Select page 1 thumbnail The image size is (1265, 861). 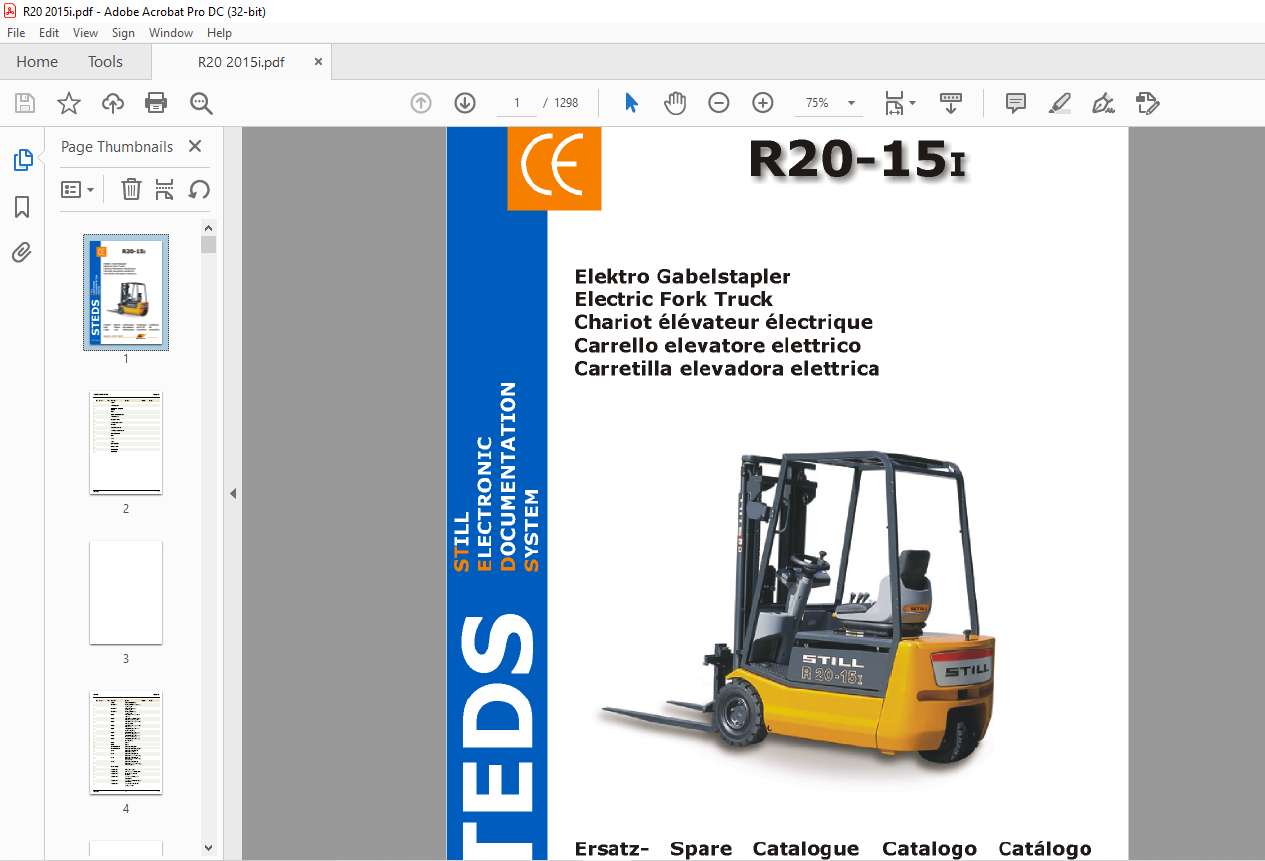tap(126, 292)
